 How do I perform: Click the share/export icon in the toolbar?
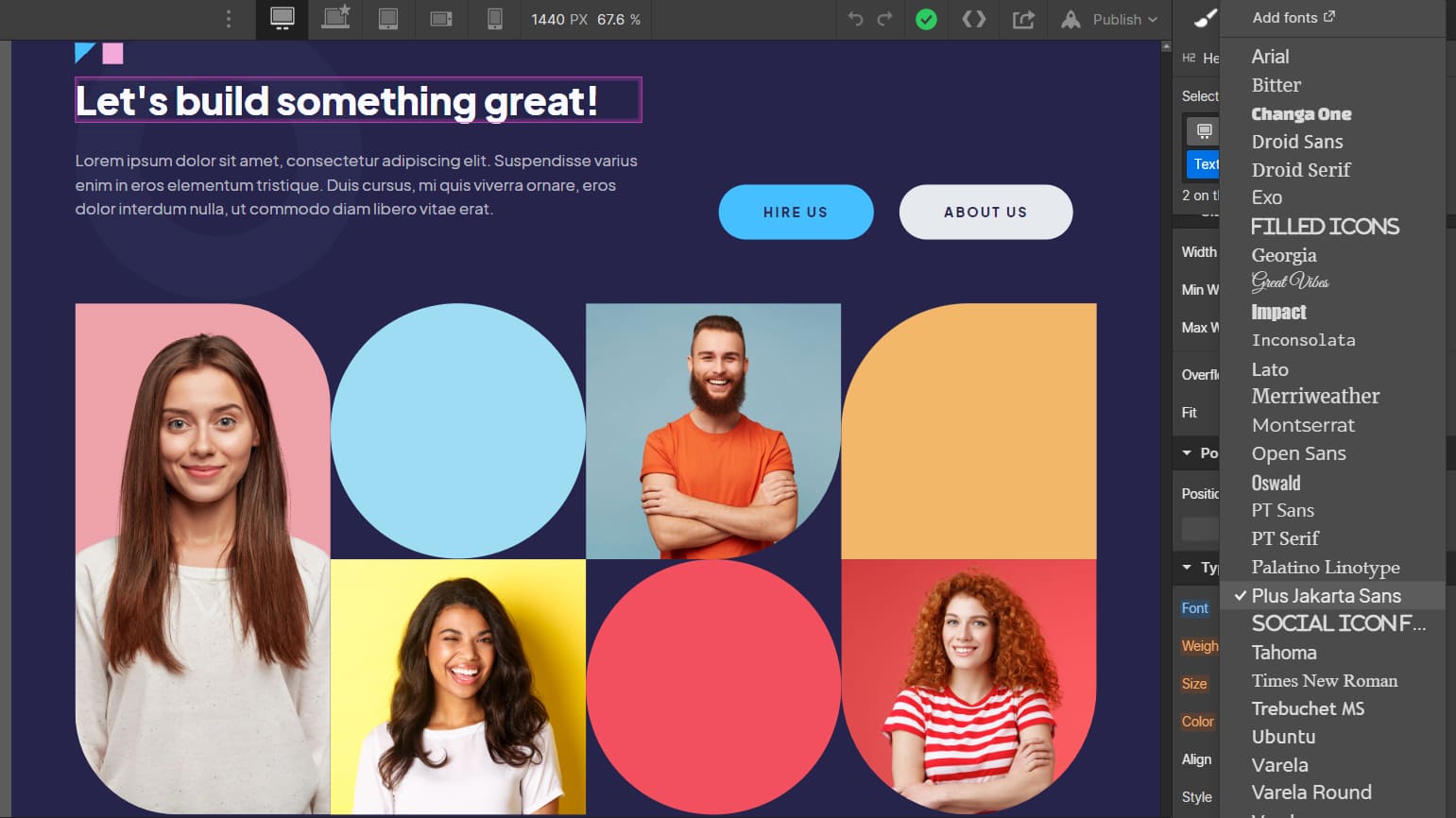tap(1023, 19)
